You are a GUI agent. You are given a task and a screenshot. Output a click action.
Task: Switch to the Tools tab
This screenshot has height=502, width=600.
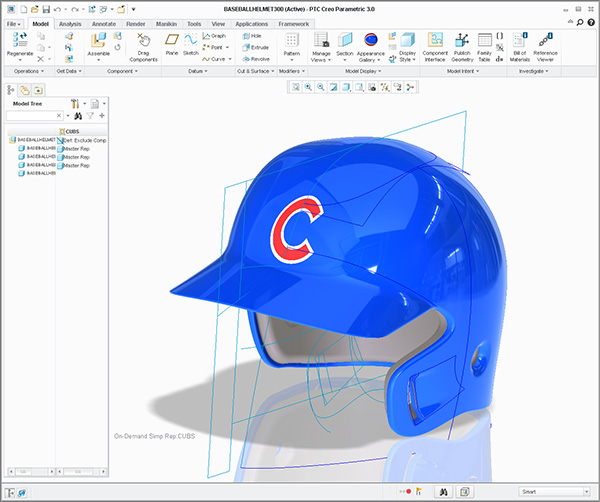click(194, 24)
